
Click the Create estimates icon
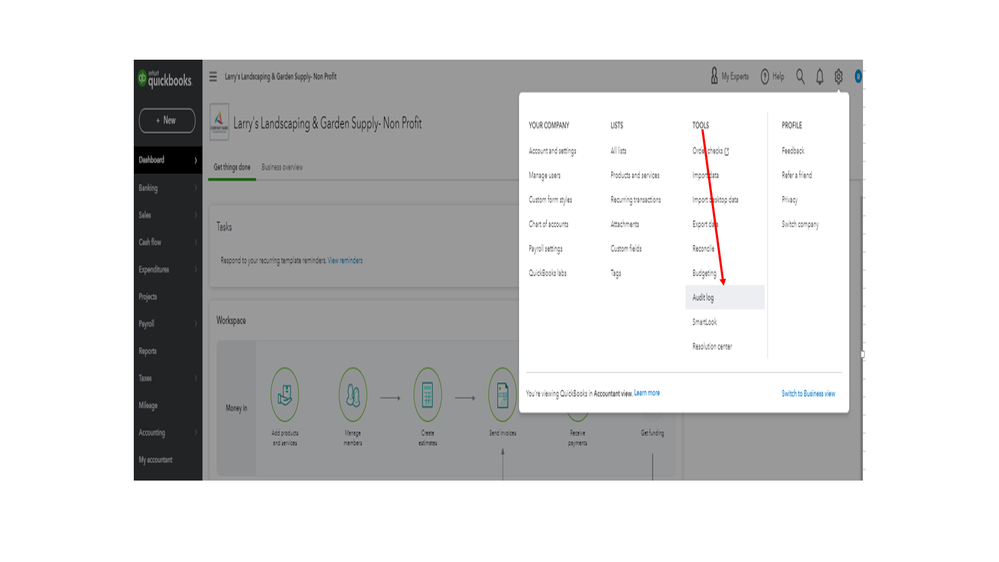click(428, 394)
